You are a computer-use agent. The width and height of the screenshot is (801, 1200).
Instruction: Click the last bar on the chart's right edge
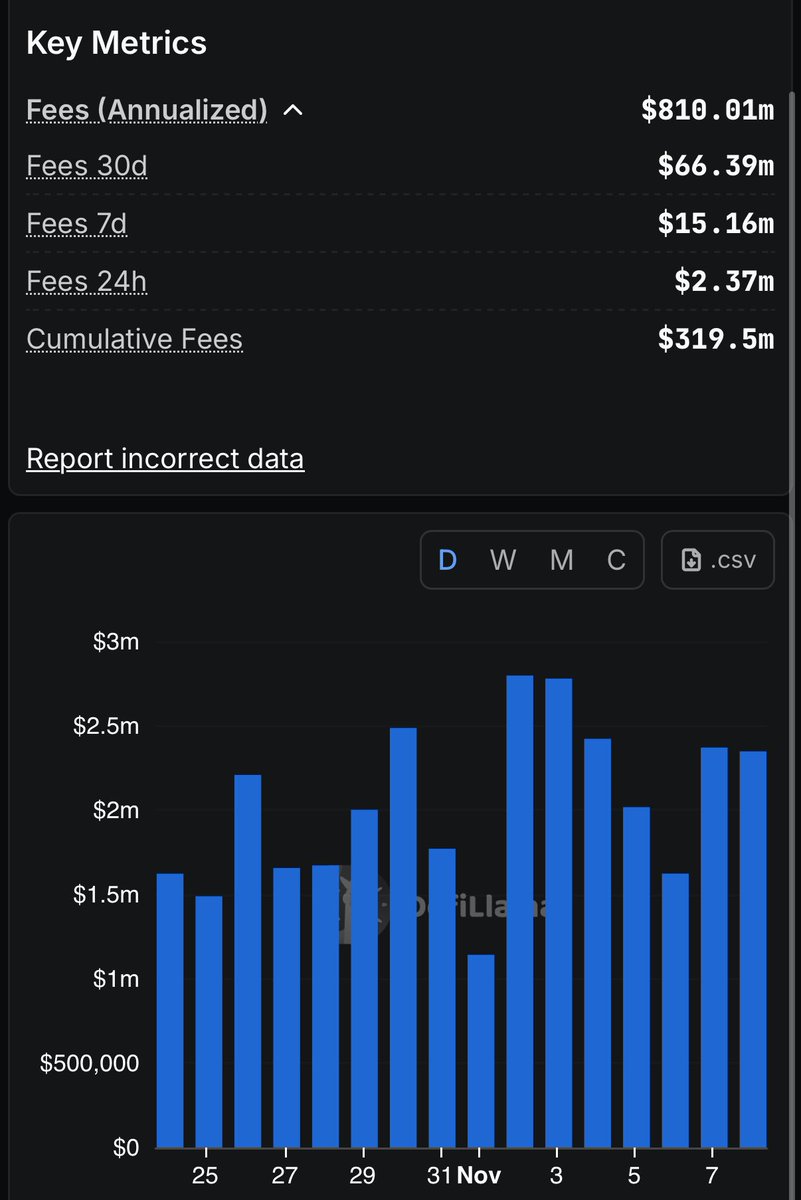click(753, 949)
